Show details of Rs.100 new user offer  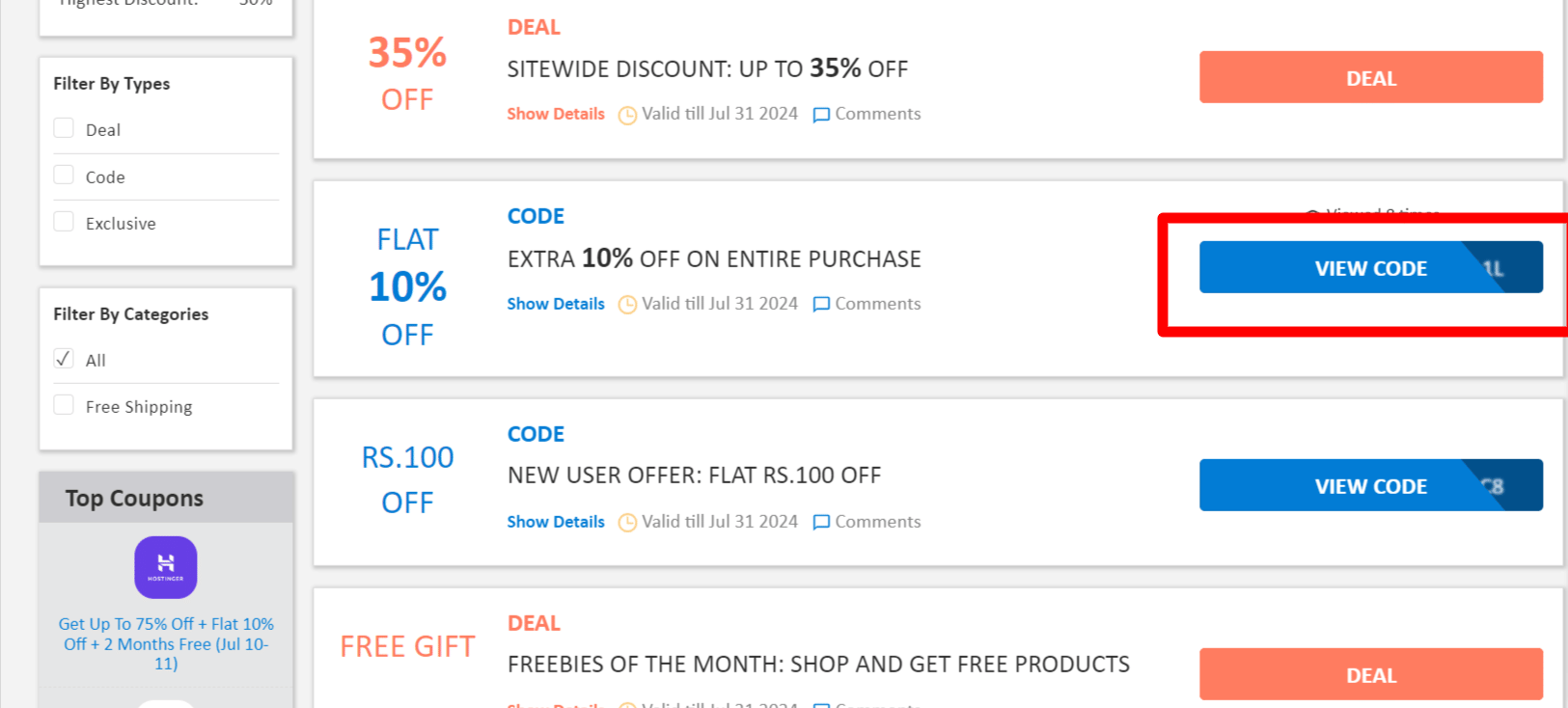pyautogui.click(x=556, y=522)
